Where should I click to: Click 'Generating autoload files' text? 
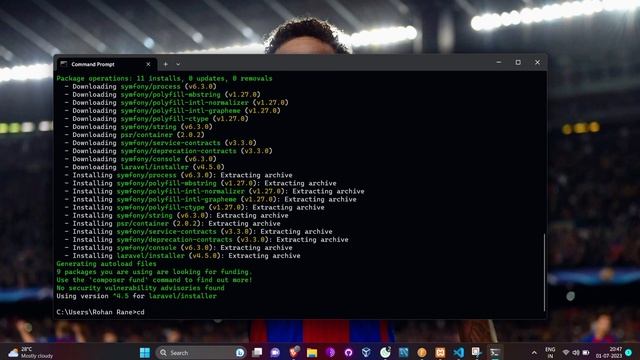[106, 264]
